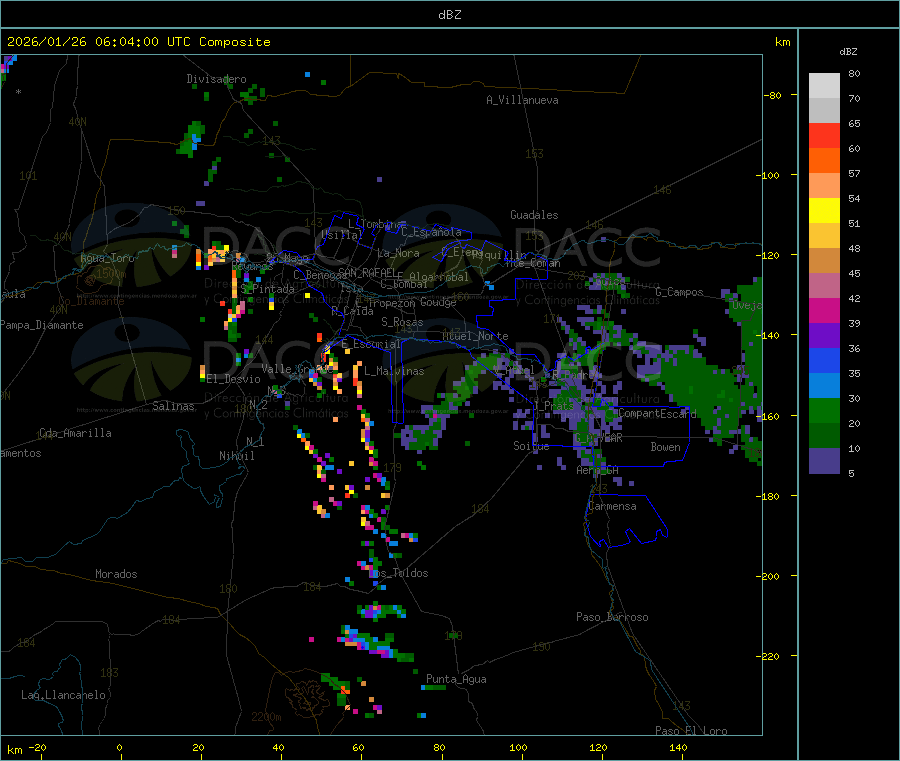Click the -80 km y-axis tick label
The width and height of the screenshot is (900, 761).
click(772, 95)
